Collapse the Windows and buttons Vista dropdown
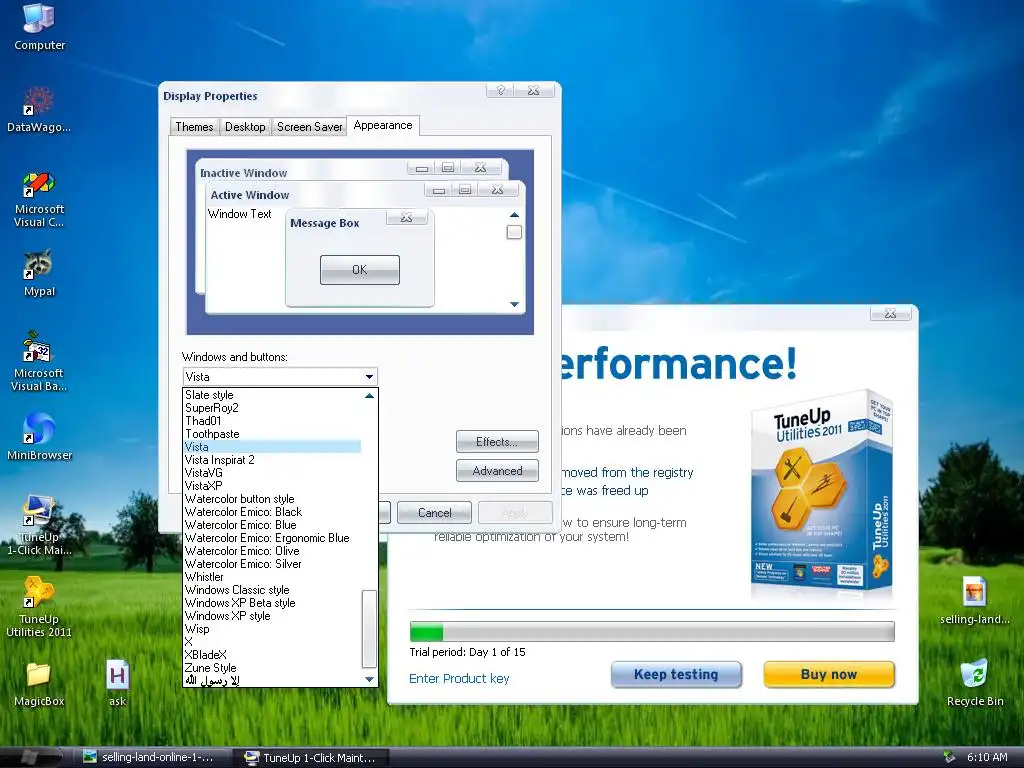 369,377
